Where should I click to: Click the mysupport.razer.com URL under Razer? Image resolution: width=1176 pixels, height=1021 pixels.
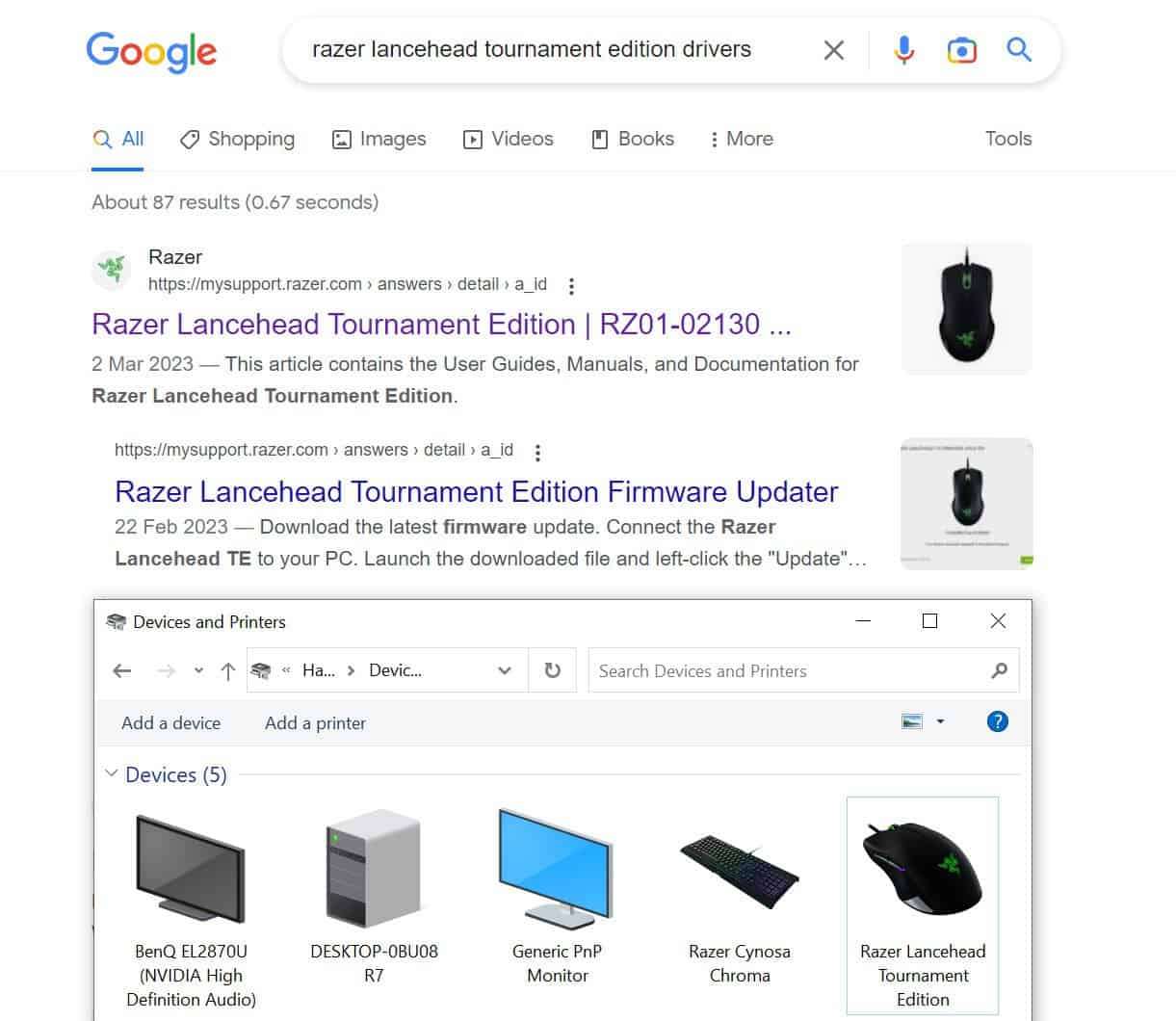(x=348, y=284)
